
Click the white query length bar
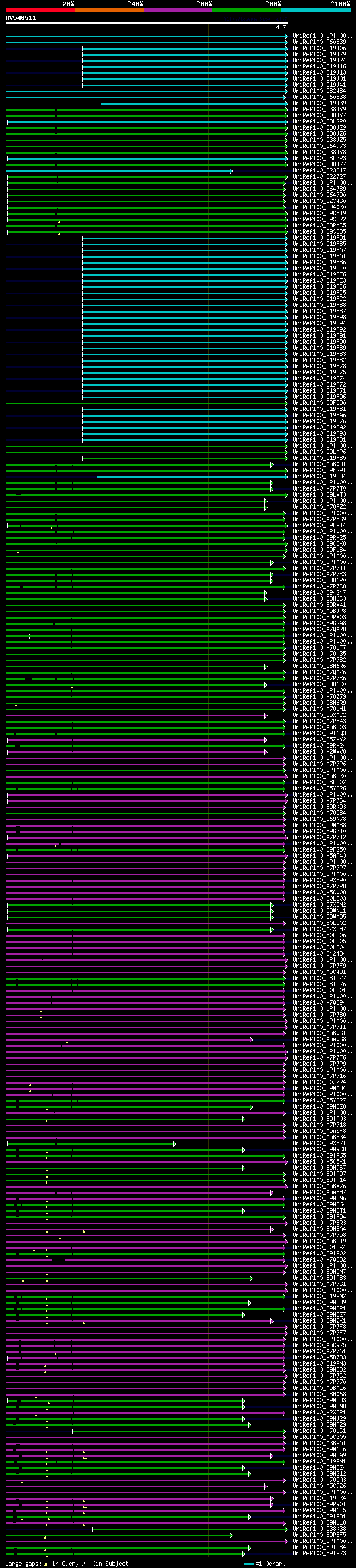coord(147,23)
